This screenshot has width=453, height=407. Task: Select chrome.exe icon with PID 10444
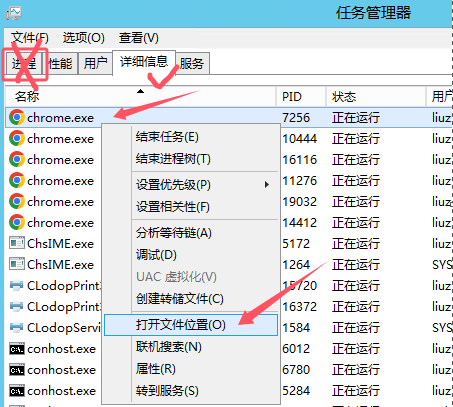(17, 138)
